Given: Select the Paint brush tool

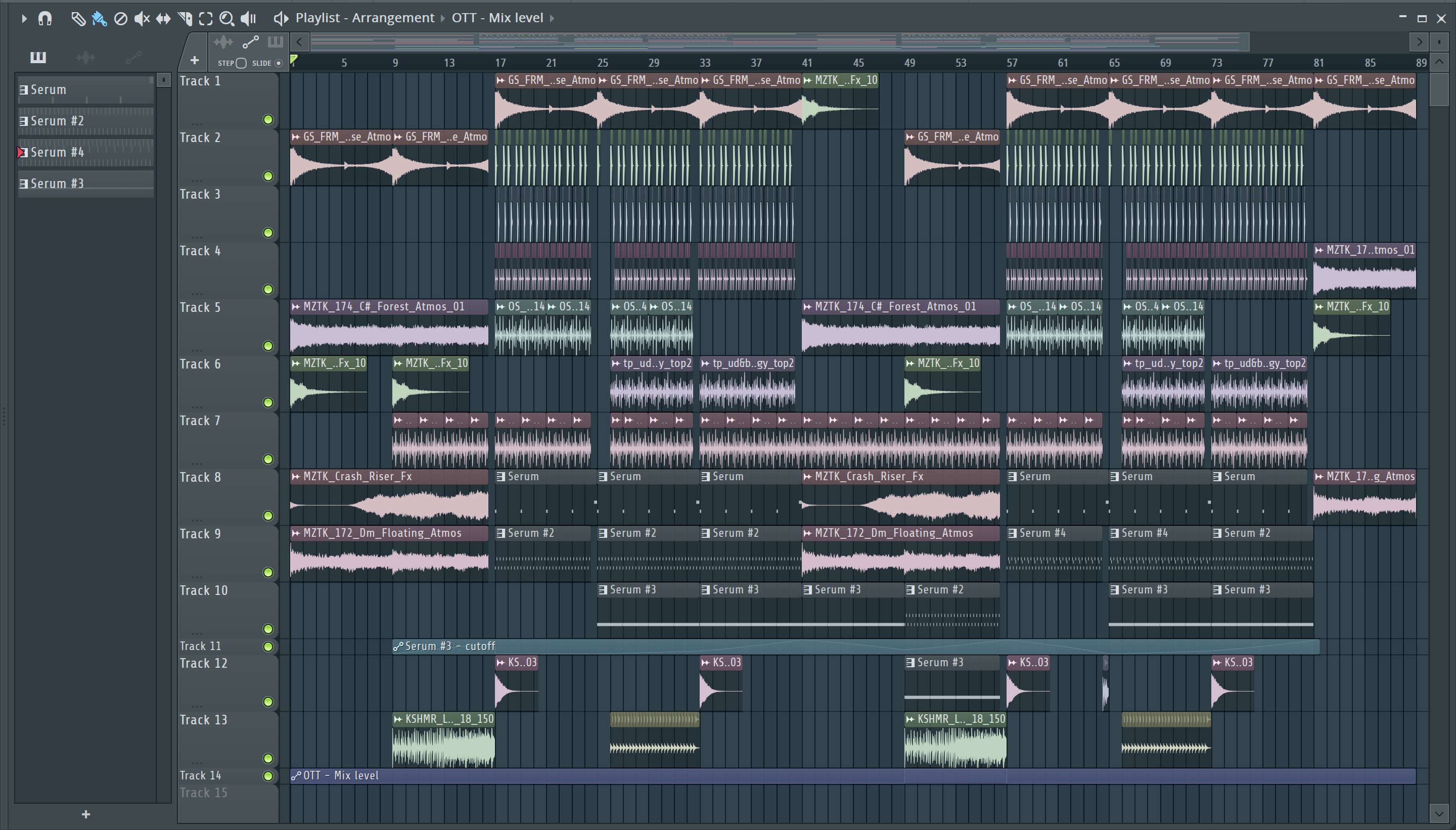Looking at the screenshot, I should [x=99, y=19].
